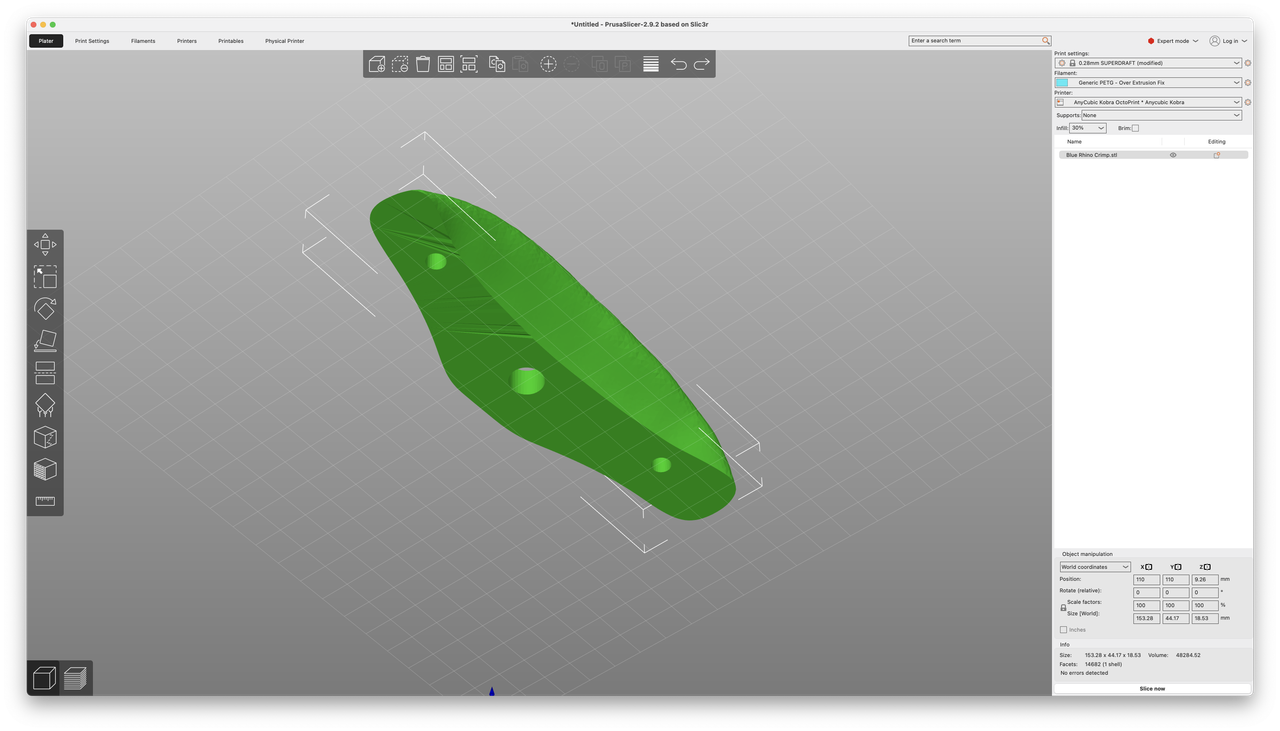Click the filament cyan color swatch
1280x731 pixels.
(x=1062, y=83)
